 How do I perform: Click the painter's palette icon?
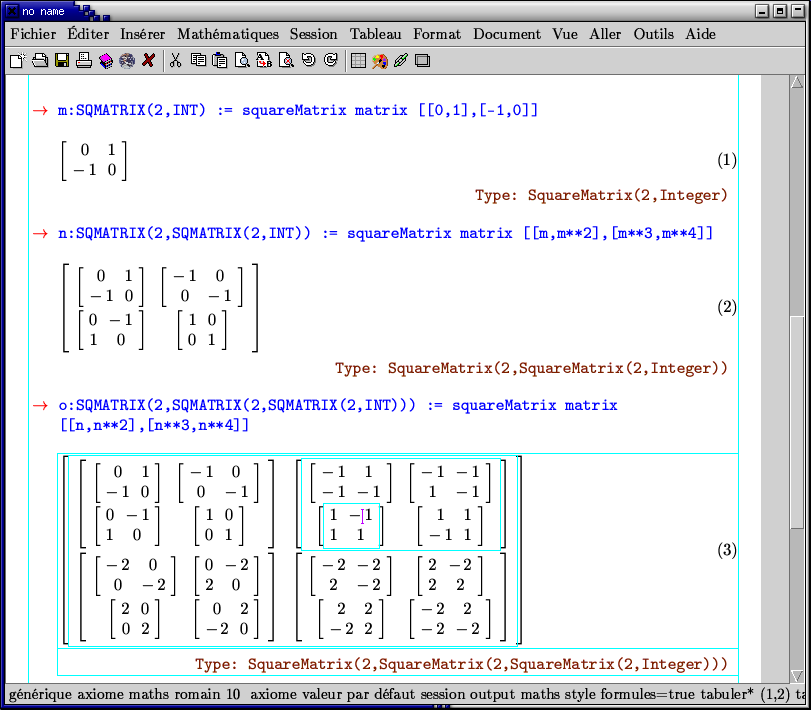pos(380,60)
